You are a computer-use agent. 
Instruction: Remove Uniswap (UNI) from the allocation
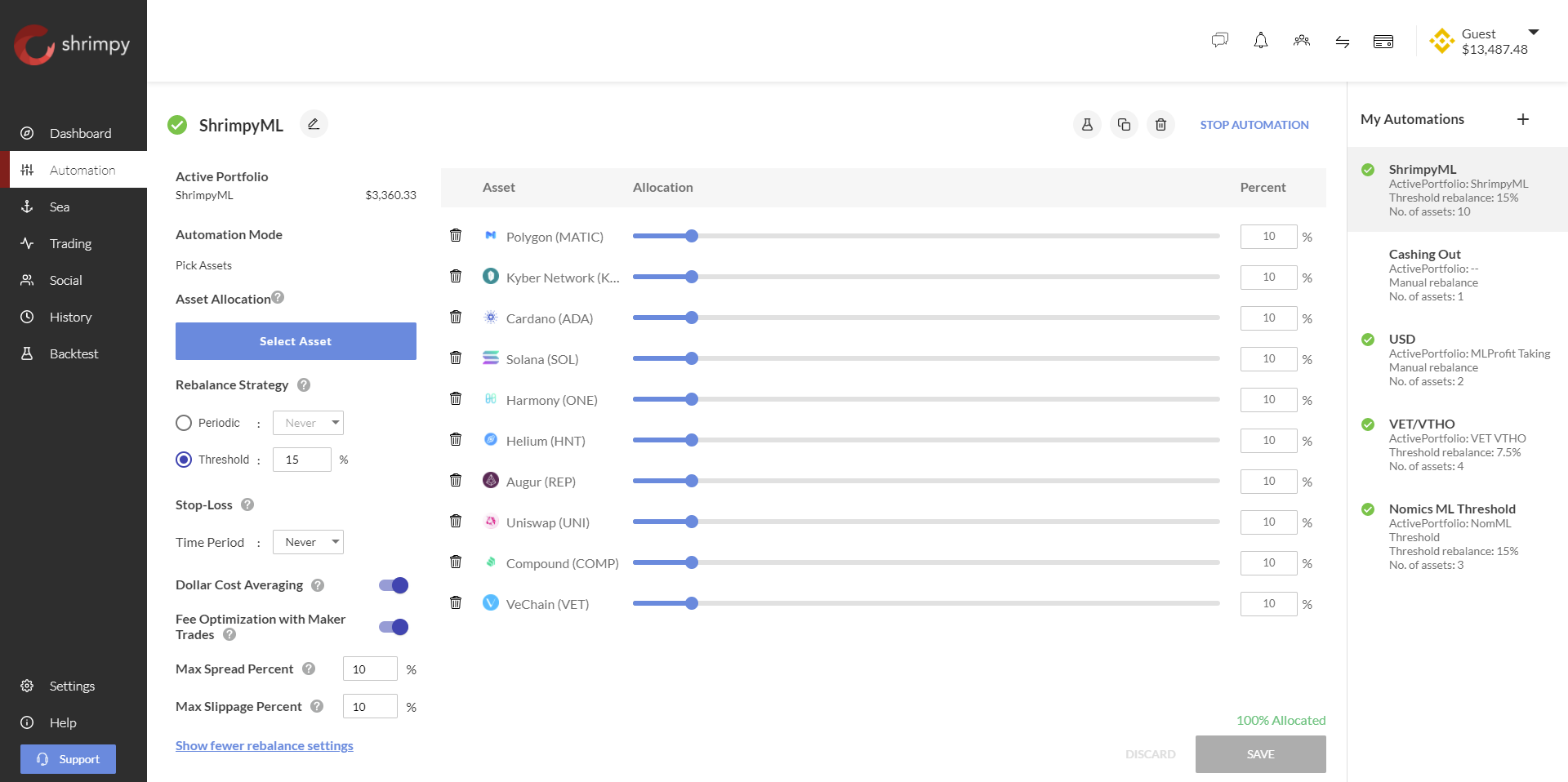456,522
